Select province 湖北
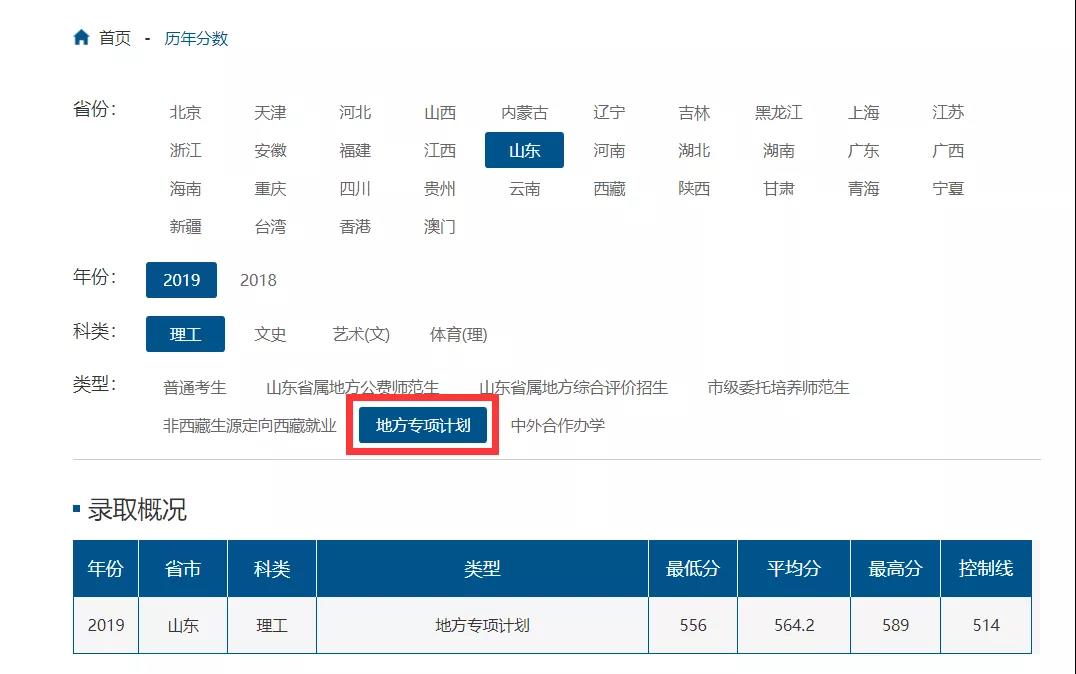 (694, 150)
